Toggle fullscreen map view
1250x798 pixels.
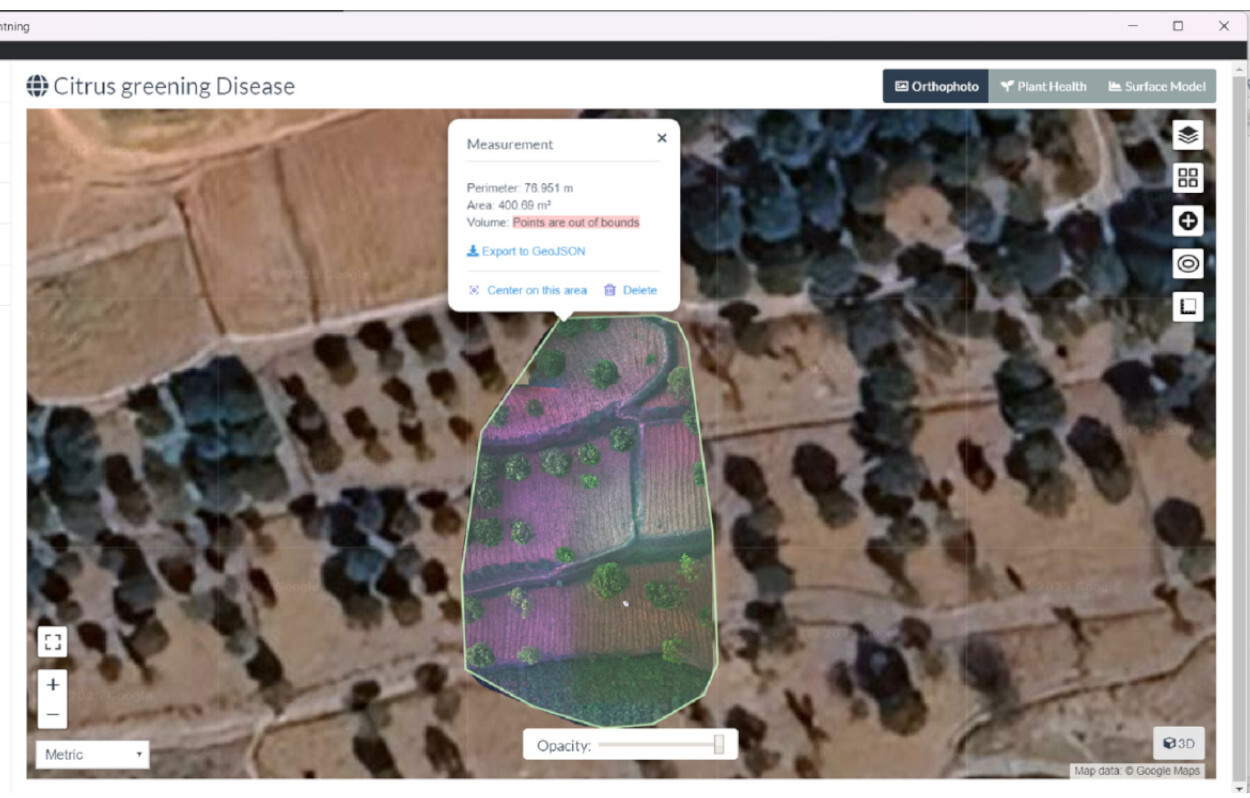[53, 641]
